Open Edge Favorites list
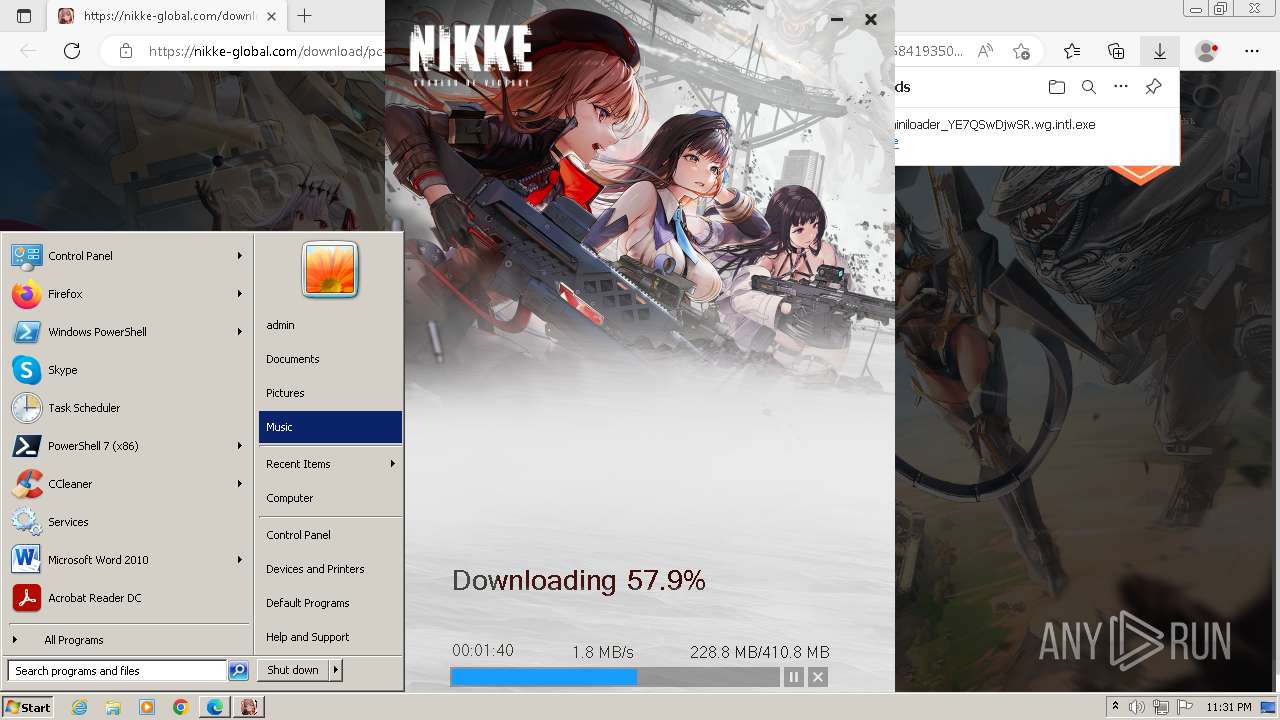Screen dimensions: 1280x720 click(x=1072, y=51)
